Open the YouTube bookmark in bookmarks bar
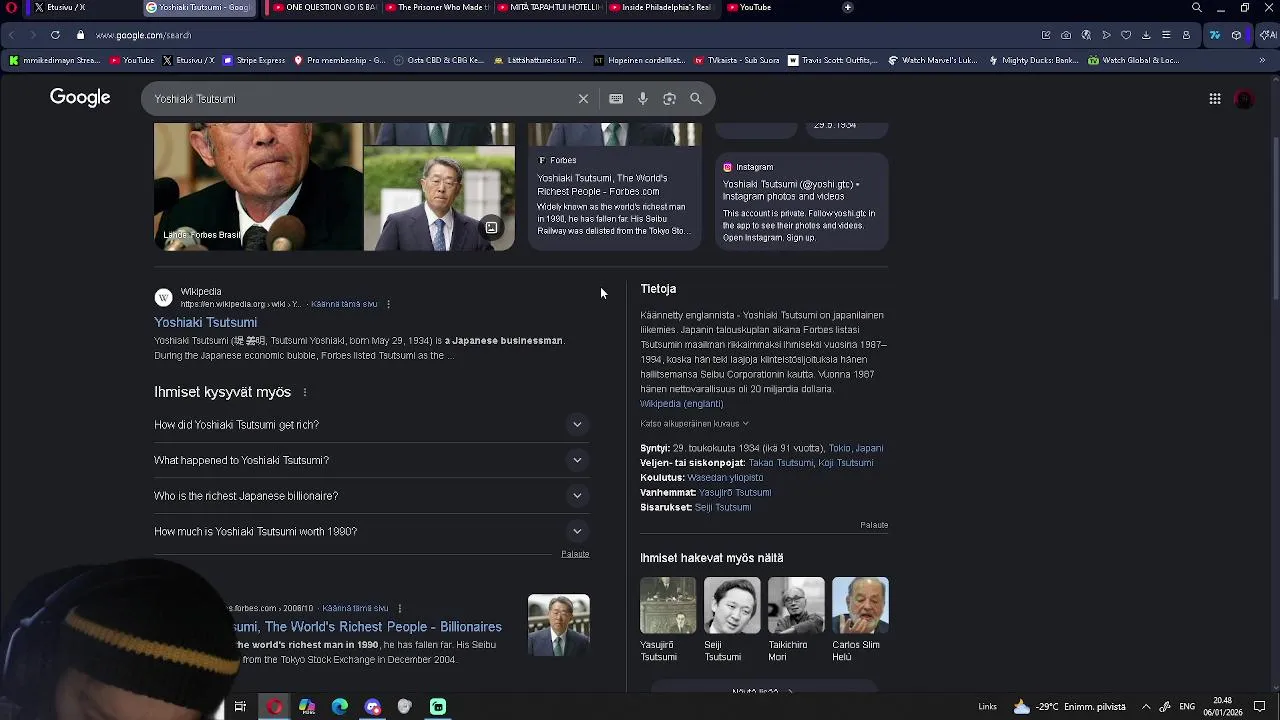Screen dimensions: 1280x720 [x=131, y=60]
